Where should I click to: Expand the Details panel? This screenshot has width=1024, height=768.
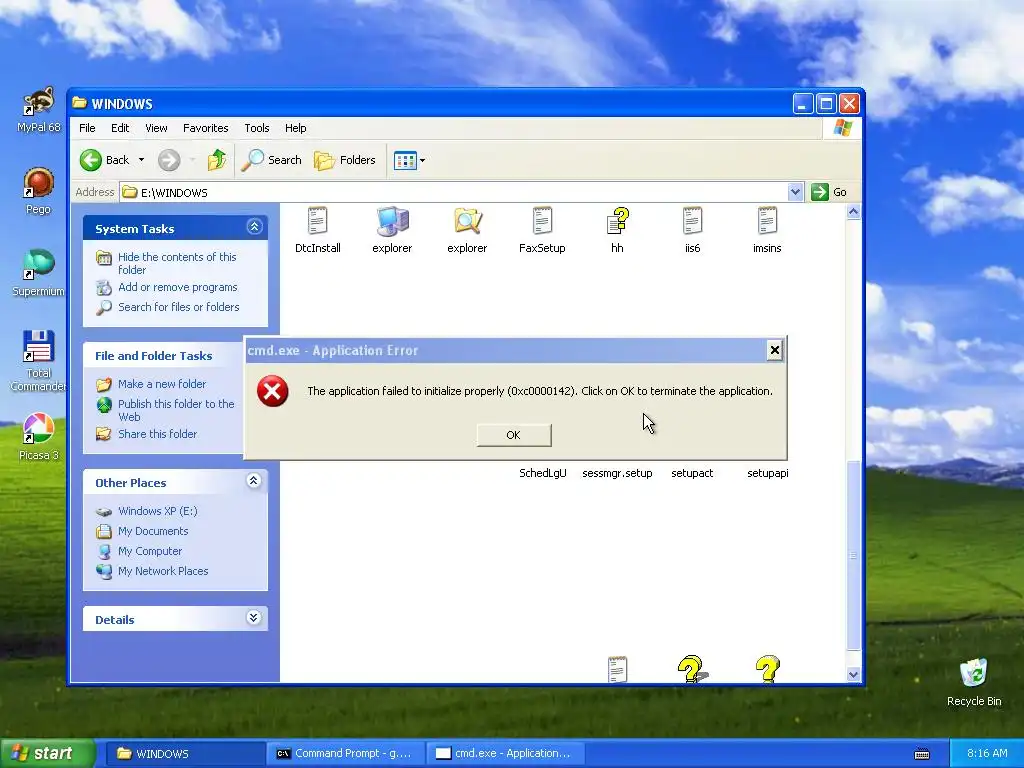tap(254, 618)
